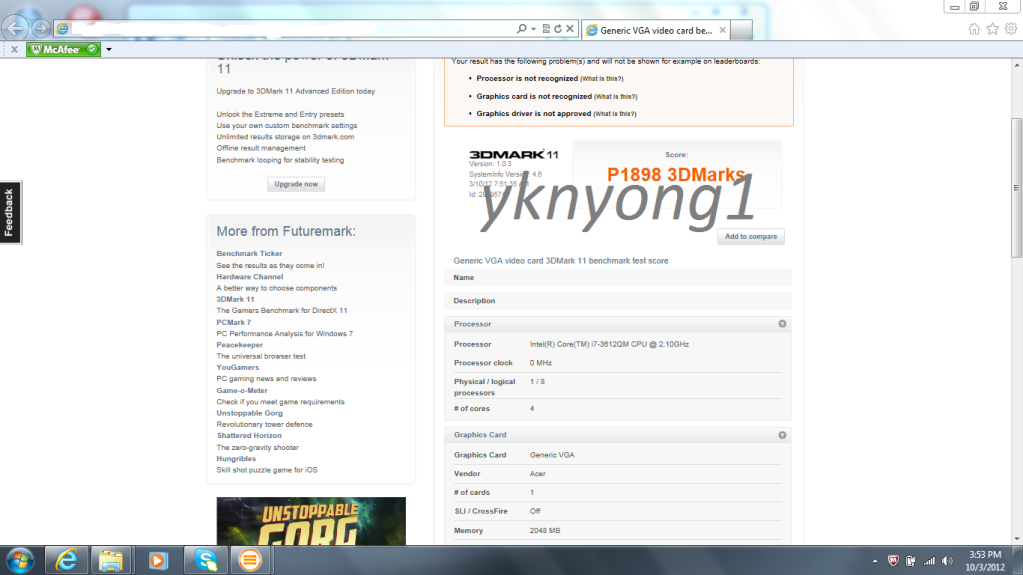Select the Generic VGA video card tab
Image resolution: width=1023 pixels, height=575 pixels.
(x=655, y=30)
